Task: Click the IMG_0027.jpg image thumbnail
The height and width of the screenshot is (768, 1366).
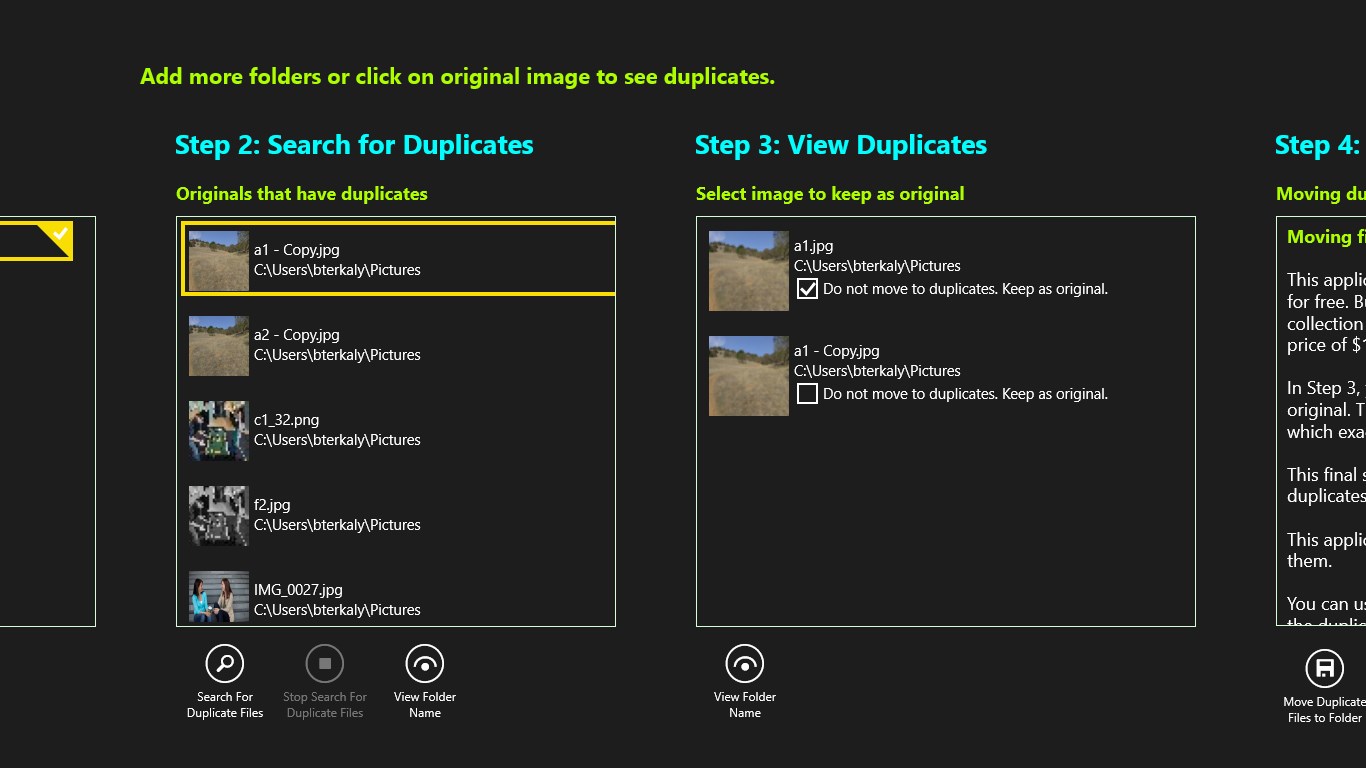Action: click(219, 596)
